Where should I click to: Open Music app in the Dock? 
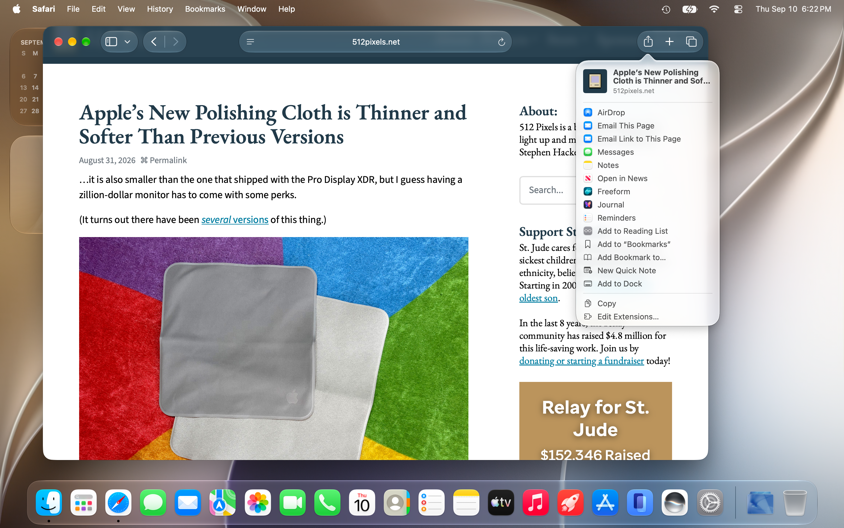click(536, 503)
